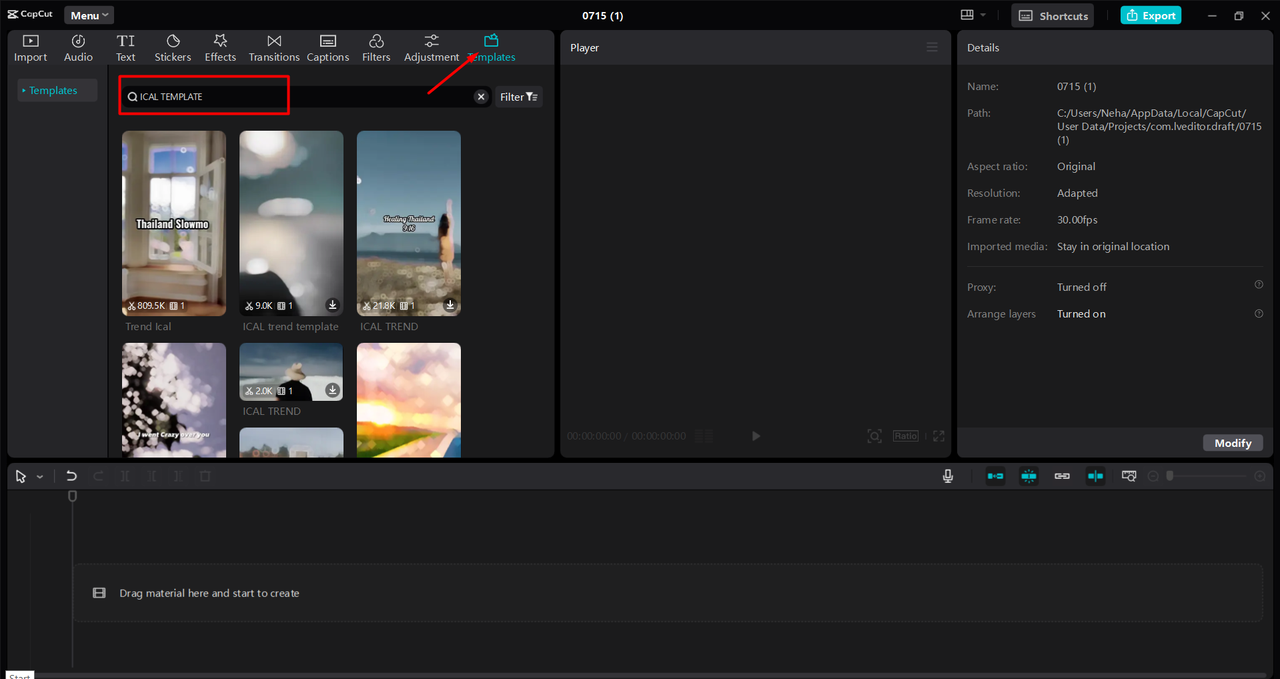1280x679 pixels.
Task: Toggle main track magnet
Action: tap(995, 476)
